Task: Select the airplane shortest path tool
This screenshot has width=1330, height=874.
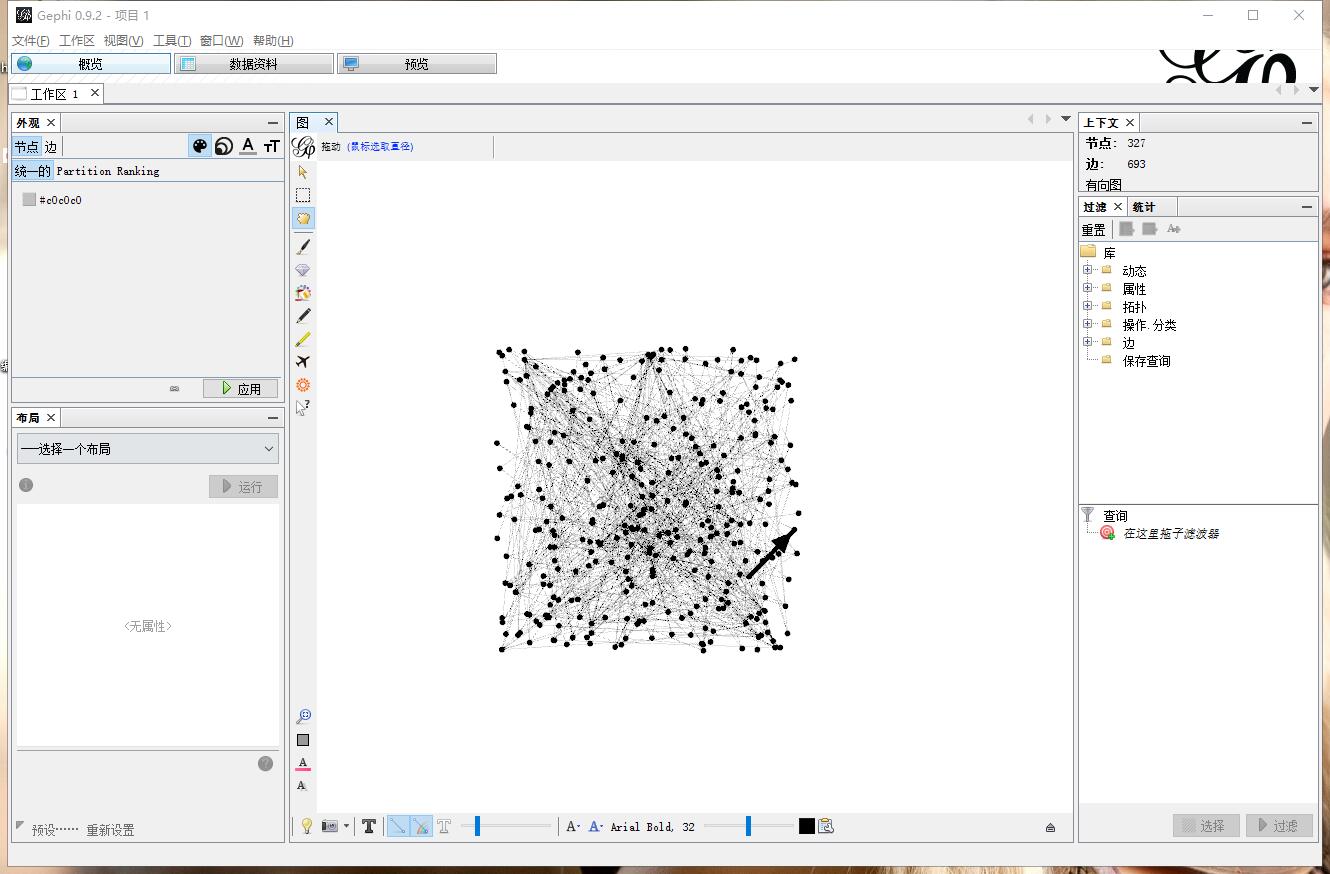Action: (x=303, y=362)
